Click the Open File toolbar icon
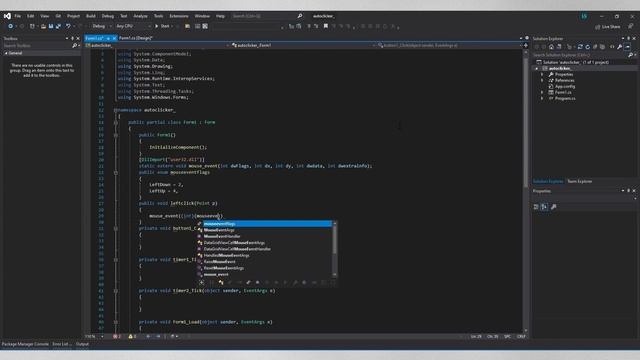Viewport: 640px width, 360px height. click(43, 26)
